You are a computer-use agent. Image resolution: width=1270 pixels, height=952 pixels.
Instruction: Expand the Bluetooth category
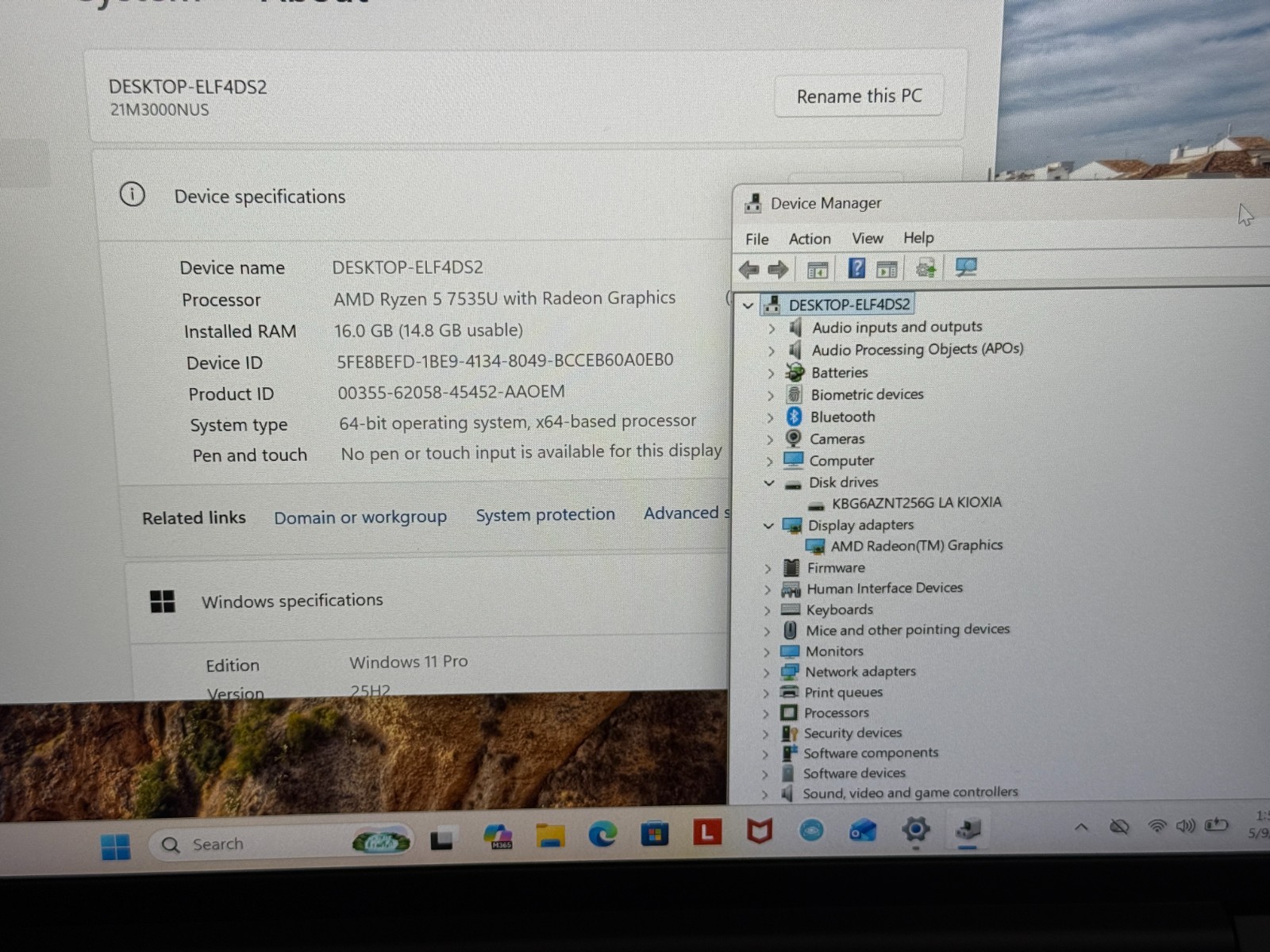tap(770, 417)
